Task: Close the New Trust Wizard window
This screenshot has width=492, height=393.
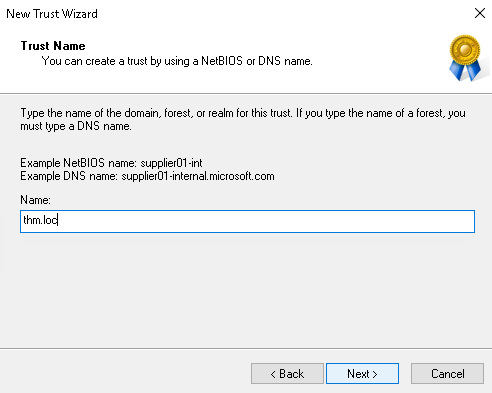Action: coord(480,13)
